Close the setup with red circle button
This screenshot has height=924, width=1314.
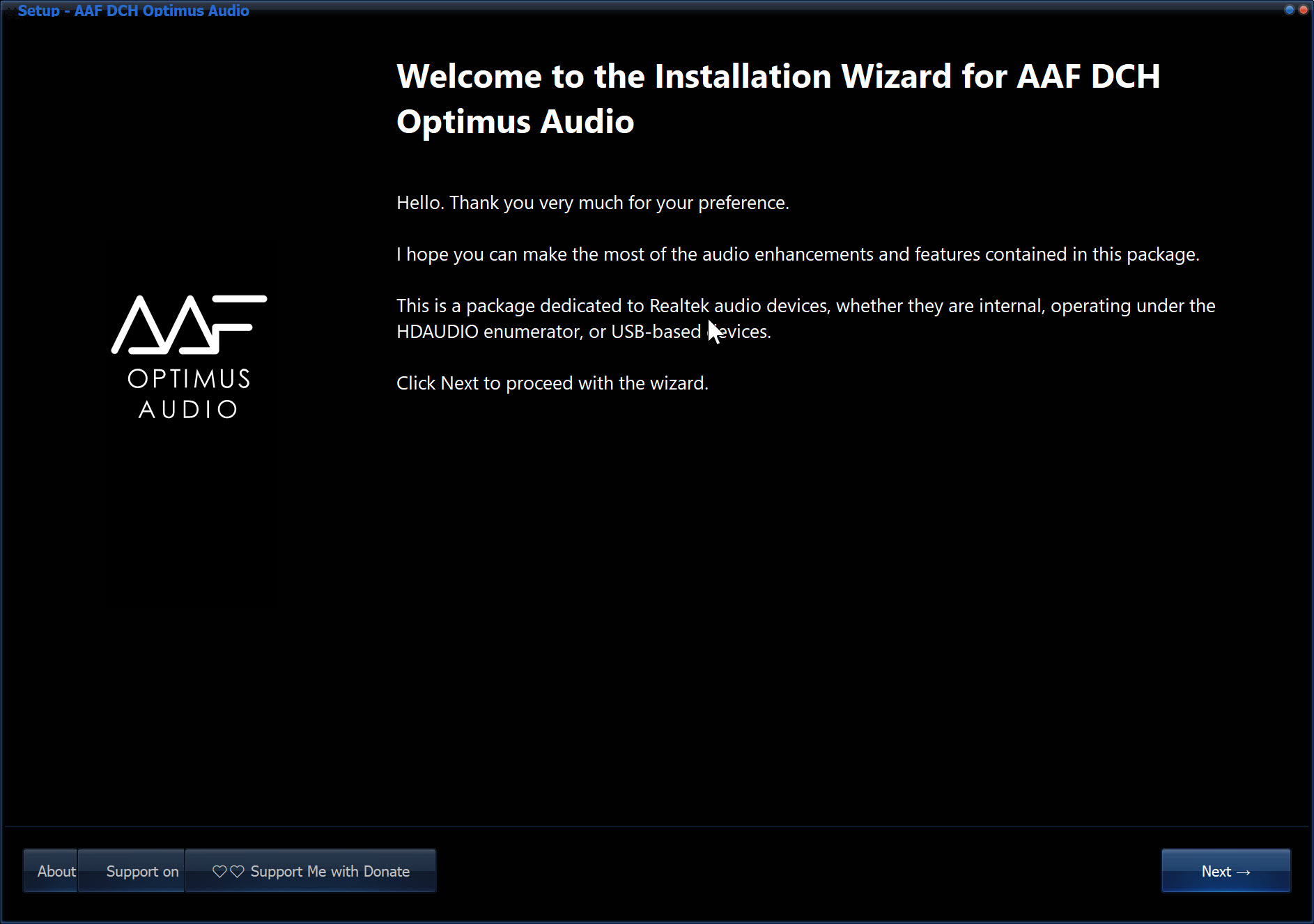[1303, 10]
